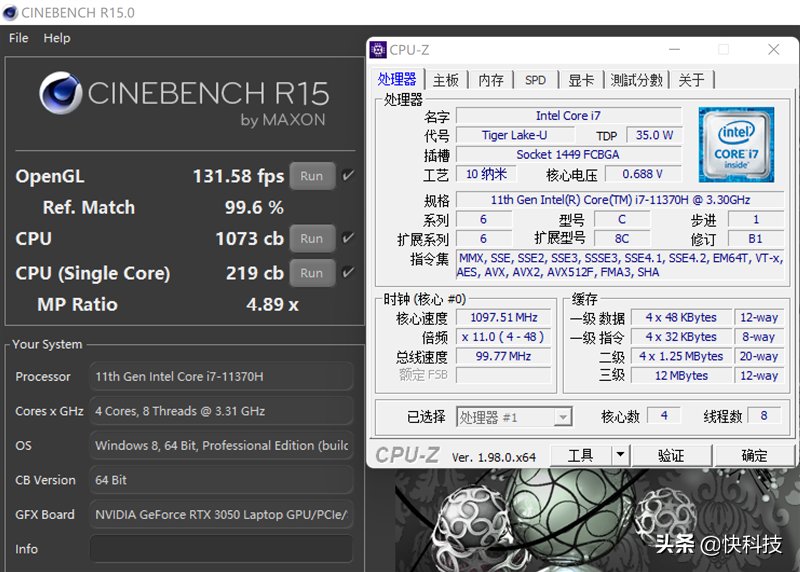
Task: Click the 工艺 value 10 纳米
Action: 486,174
